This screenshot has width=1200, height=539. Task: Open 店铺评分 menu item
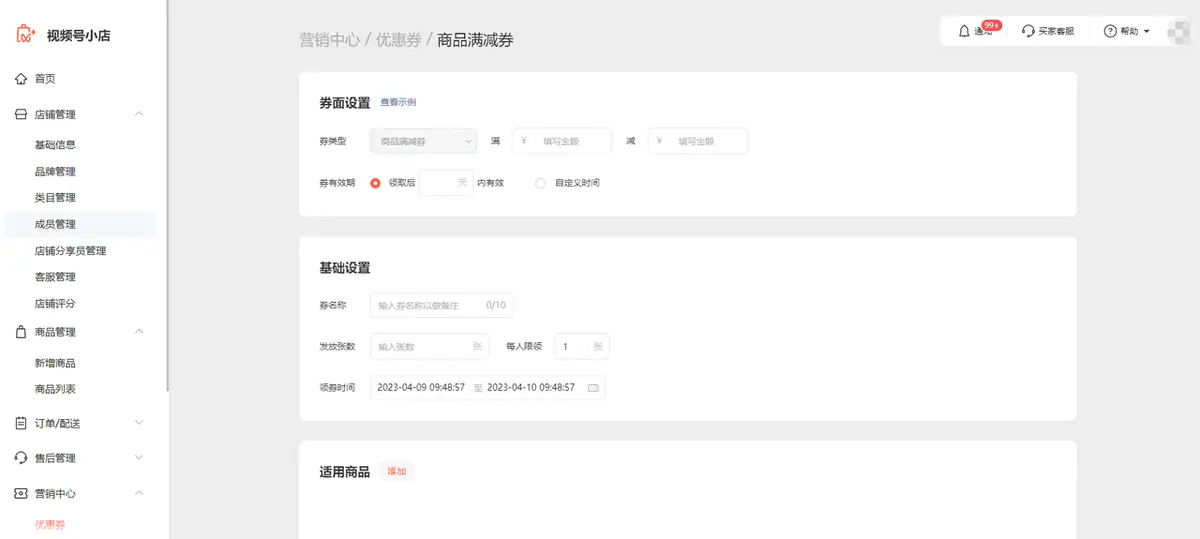coord(55,304)
